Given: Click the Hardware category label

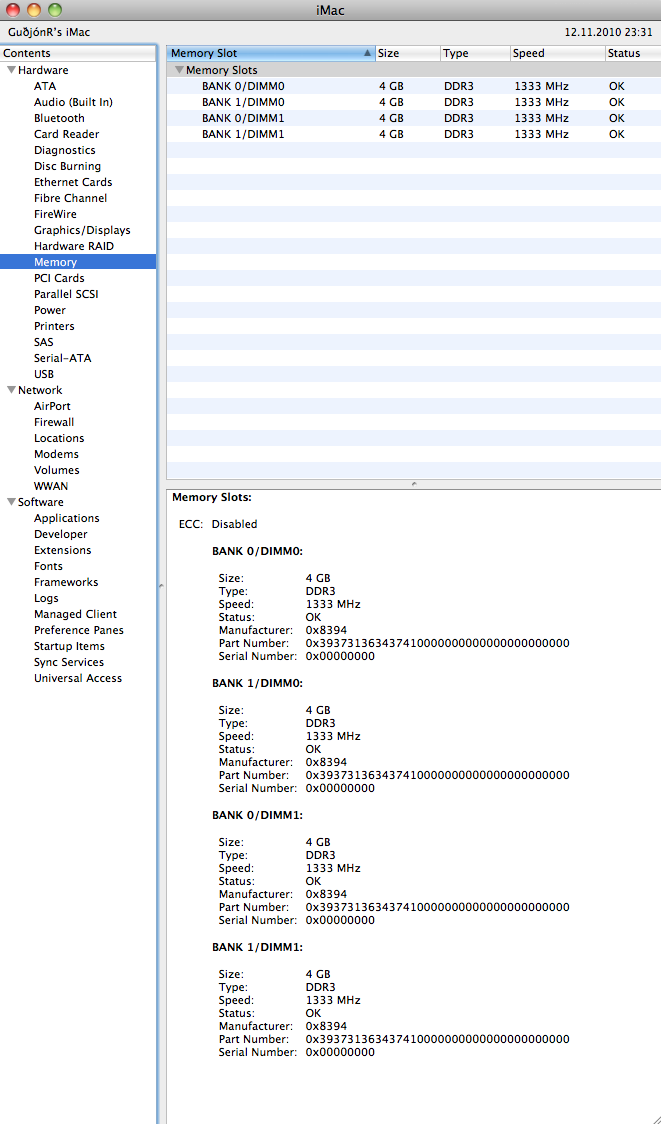Looking at the screenshot, I should (x=43, y=70).
